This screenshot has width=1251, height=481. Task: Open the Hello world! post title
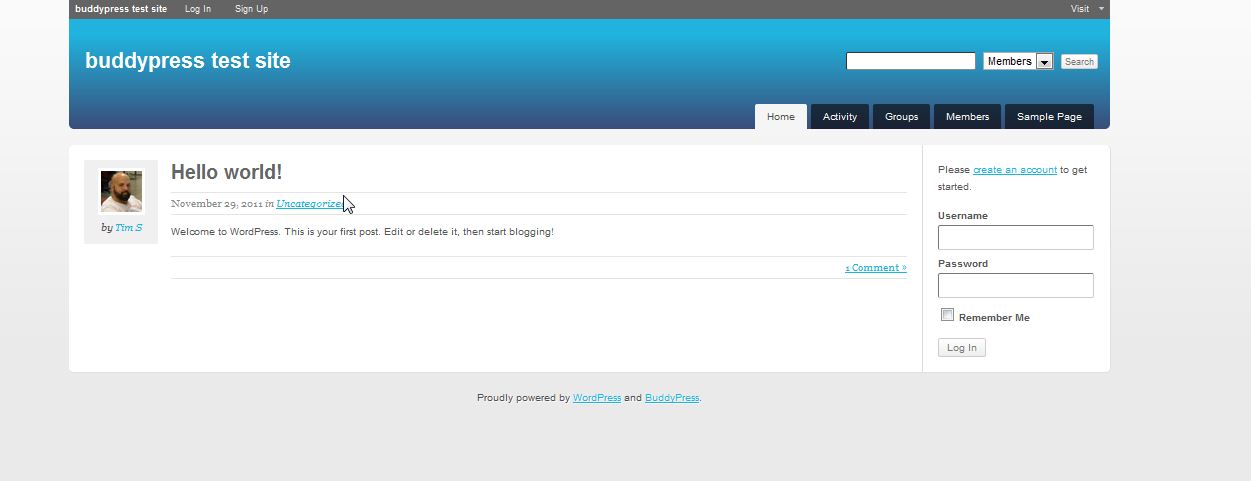[x=227, y=172]
